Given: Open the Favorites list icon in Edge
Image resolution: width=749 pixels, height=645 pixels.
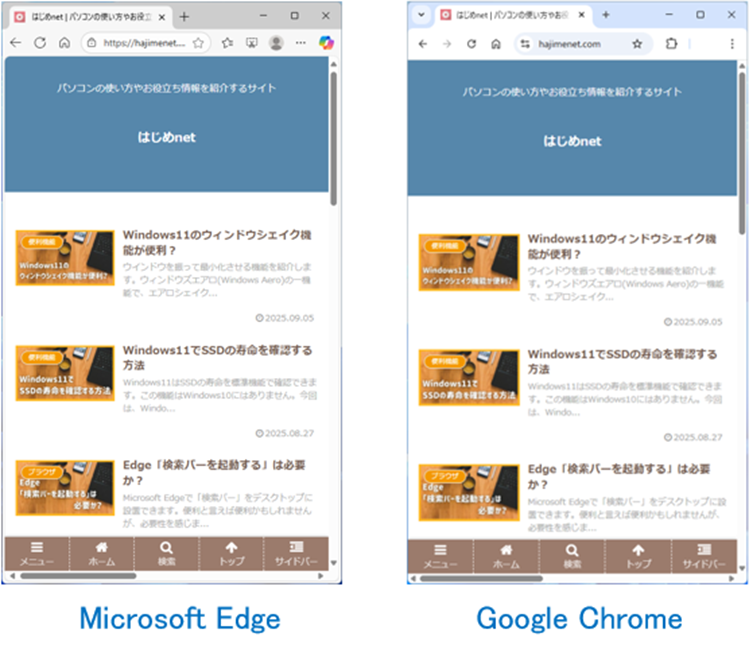Looking at the screenshot, I should (227, 43).
